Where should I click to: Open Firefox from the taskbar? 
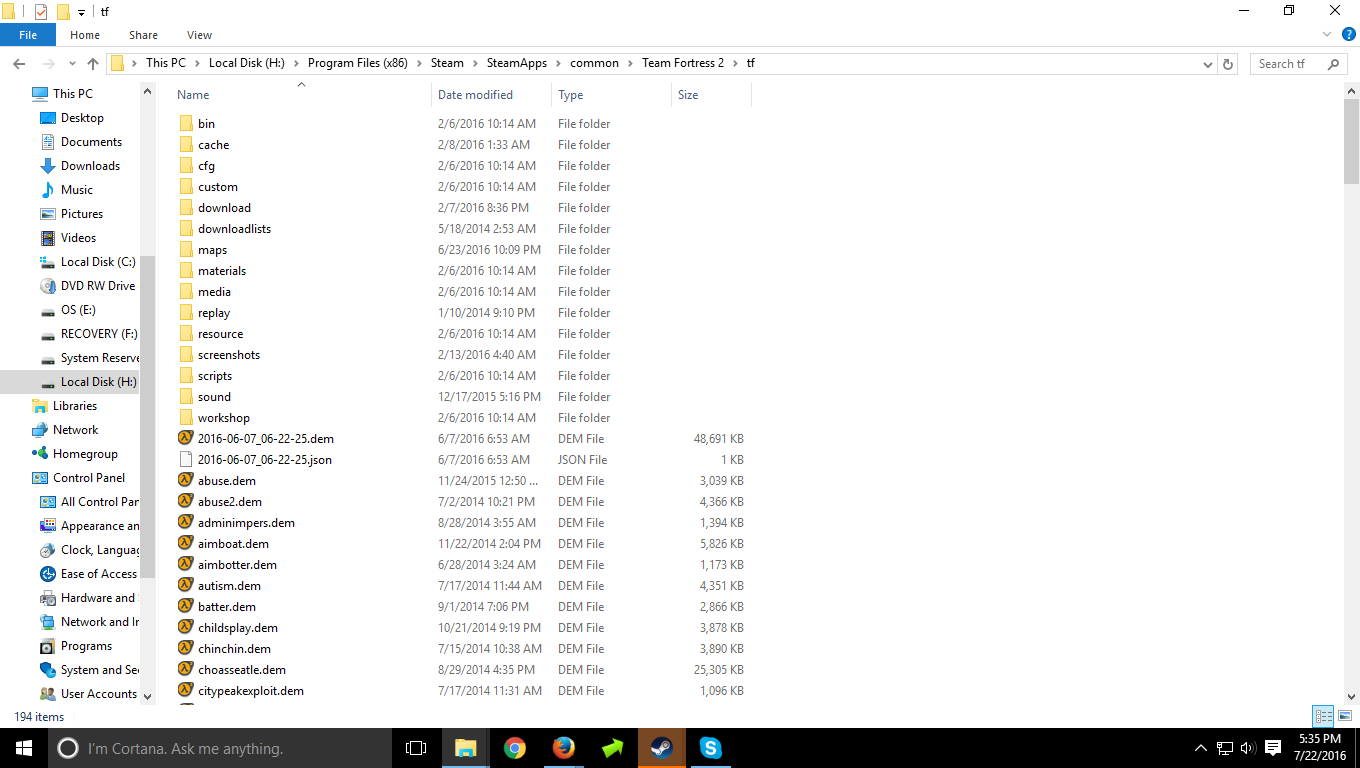point(564,748)
